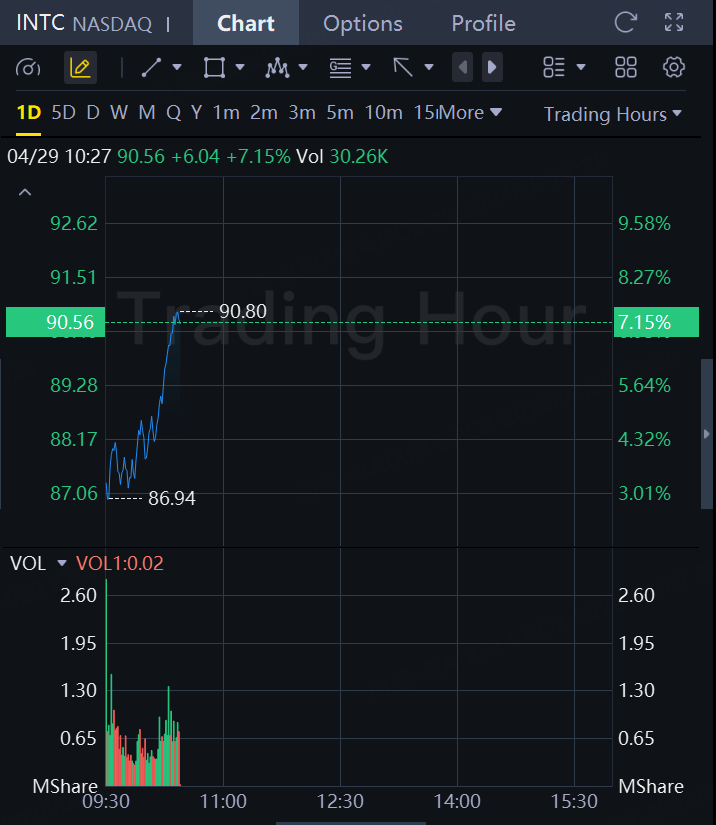Image resolution: width=716 pixels, height=825 pixels.
Task: Select the Y yearly timeframe
Action: tap(196, 113)
